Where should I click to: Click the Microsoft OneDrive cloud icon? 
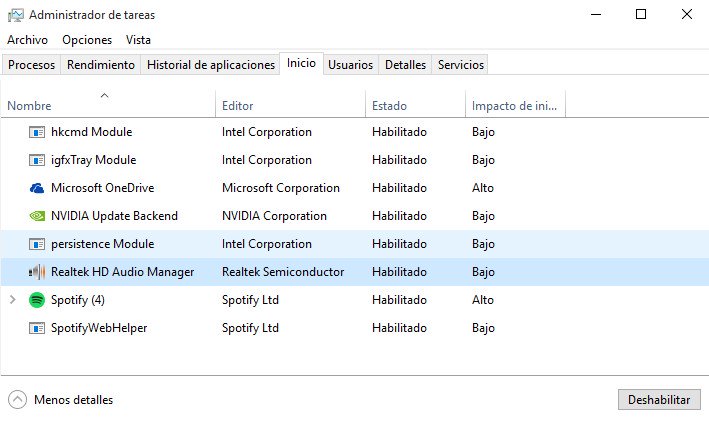pos(37,188)
